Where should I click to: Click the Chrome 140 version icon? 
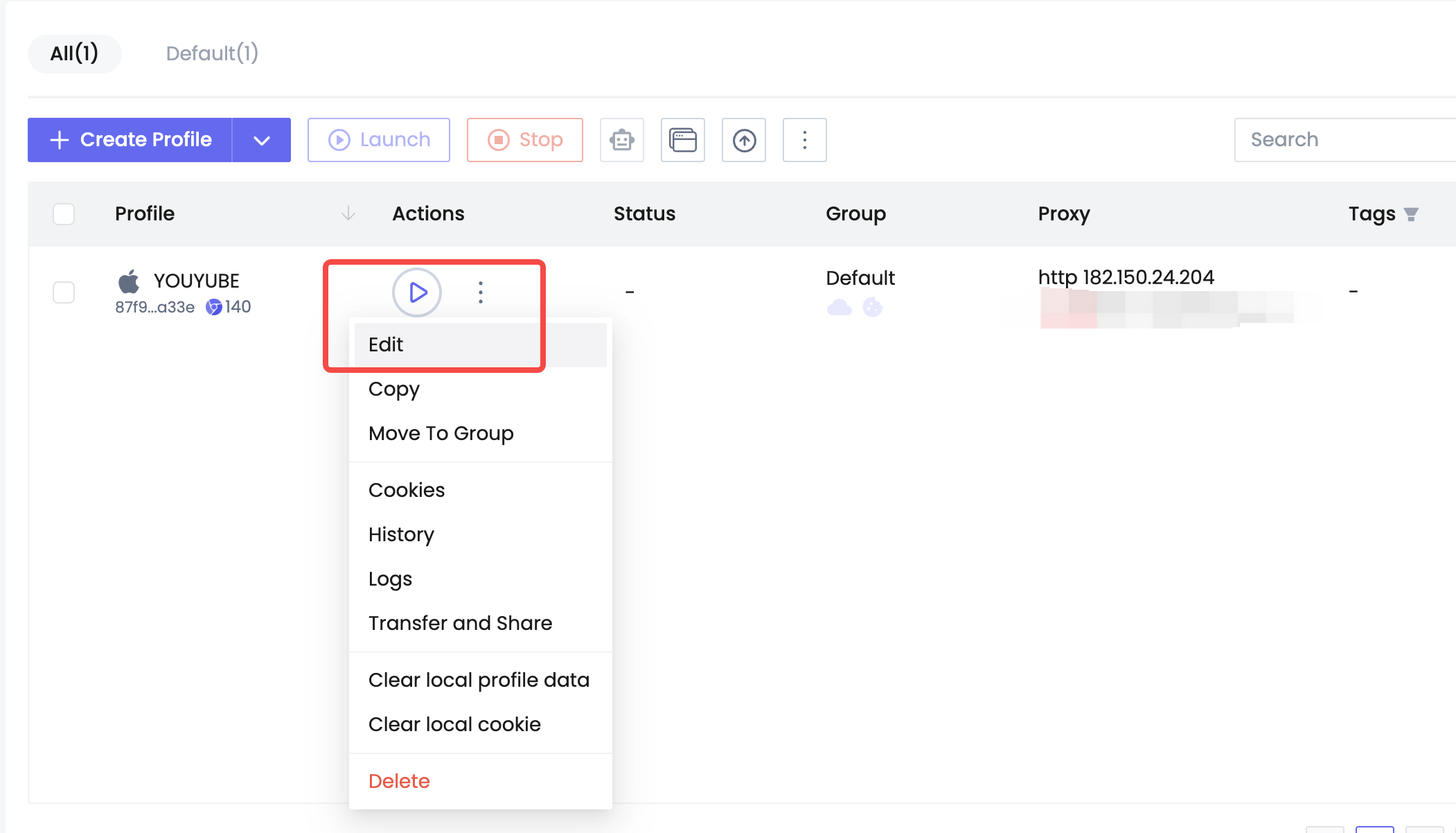point(215,306)
